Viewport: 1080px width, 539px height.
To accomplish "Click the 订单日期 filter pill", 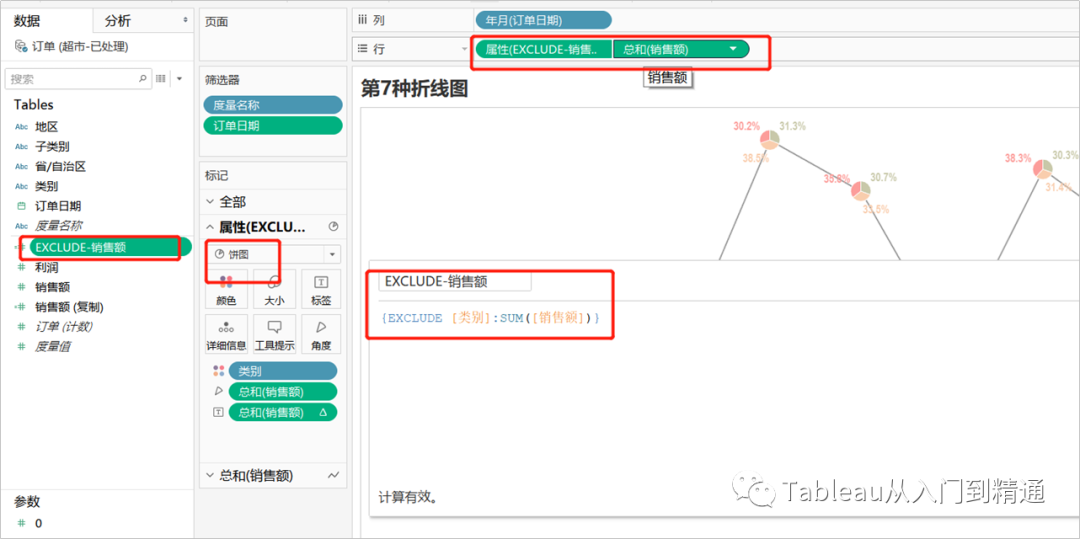I will [273, 126].
